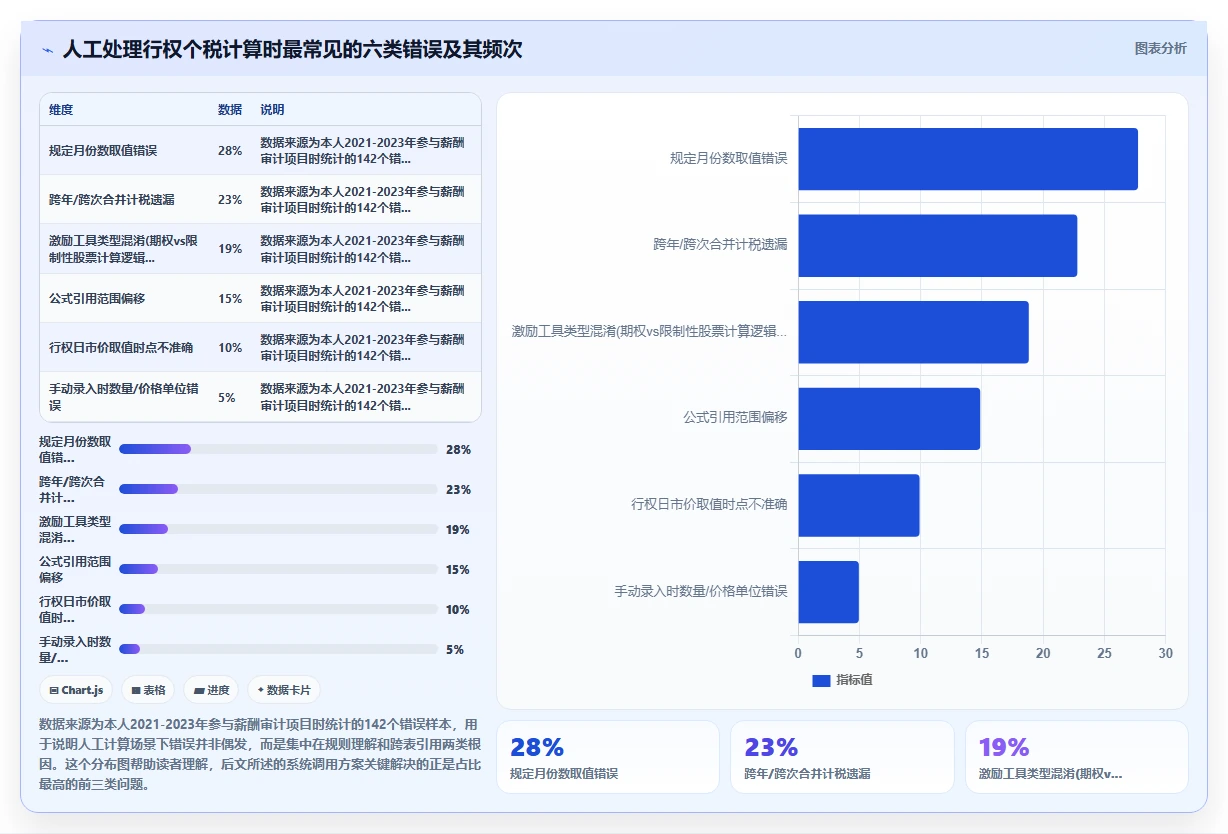
Task: Click the 19% value in table
Action: tap(230, 249)
